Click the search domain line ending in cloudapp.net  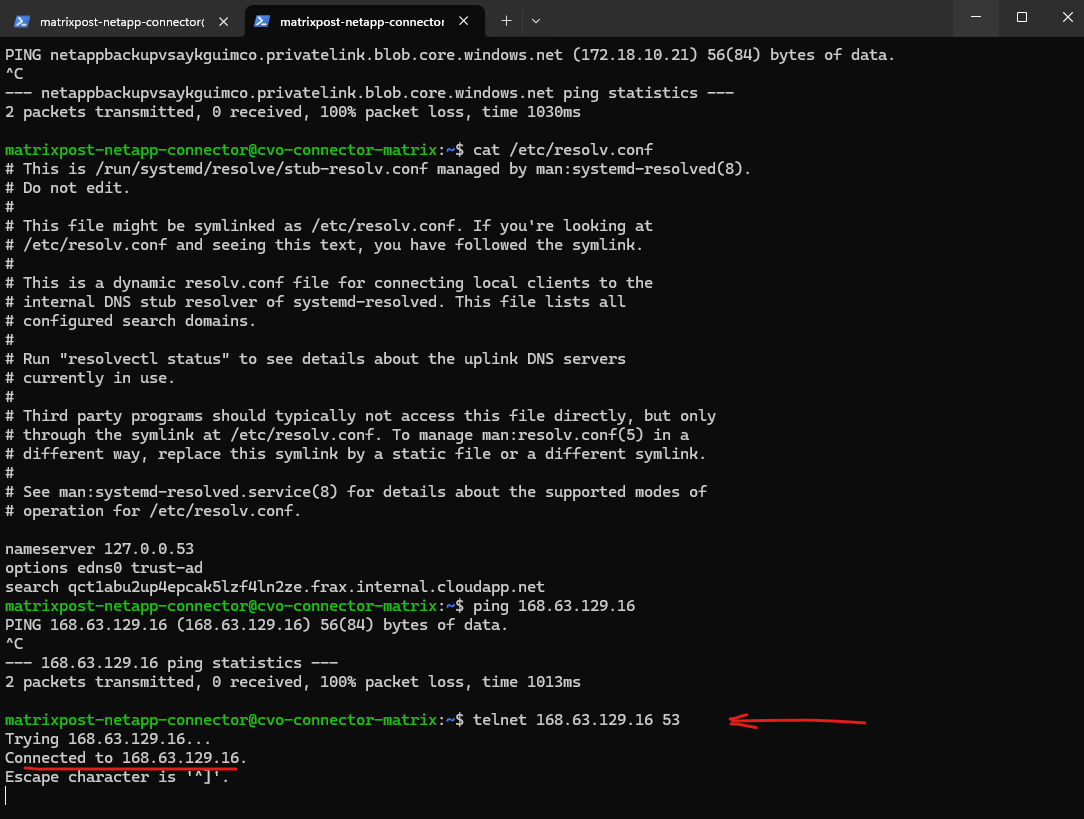[x=274, y=587]
